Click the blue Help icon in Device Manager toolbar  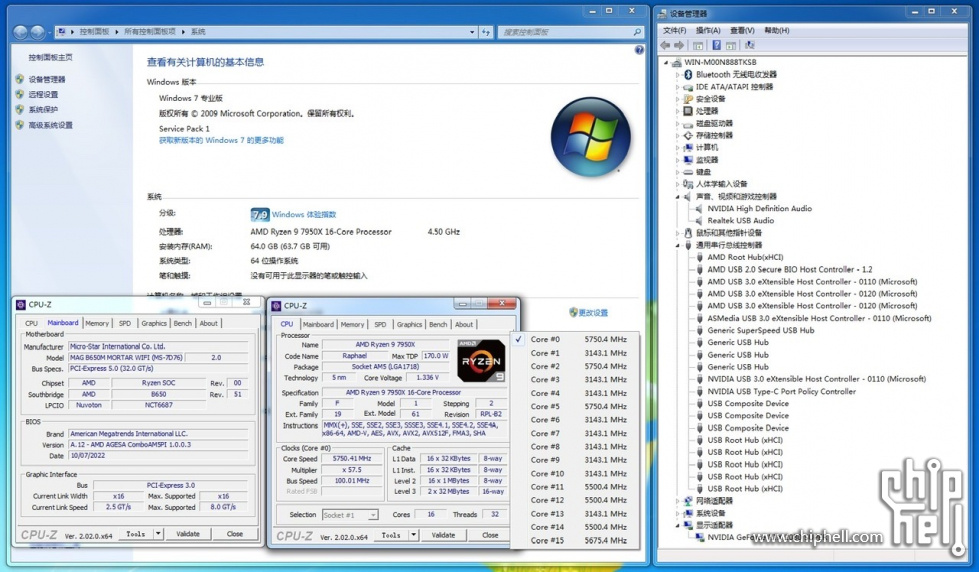[x=716, y=45]
